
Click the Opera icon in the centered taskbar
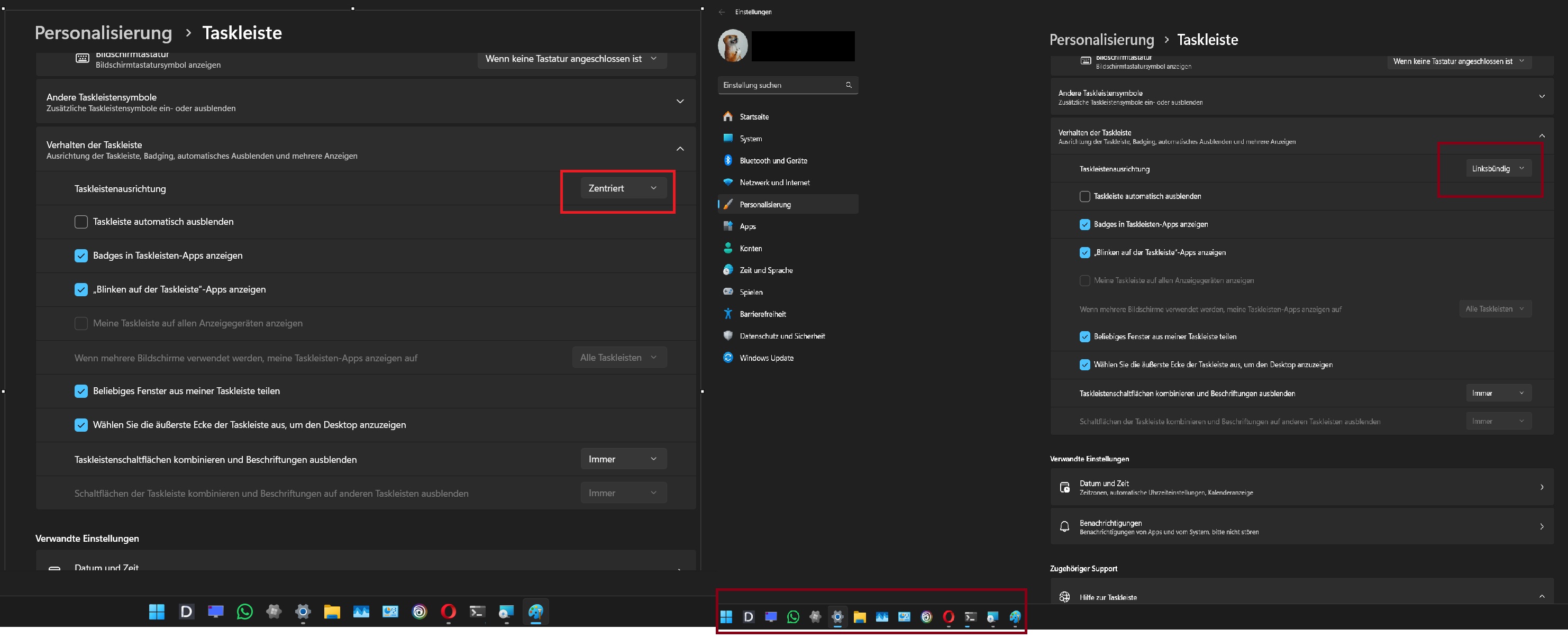pos(449,612)
